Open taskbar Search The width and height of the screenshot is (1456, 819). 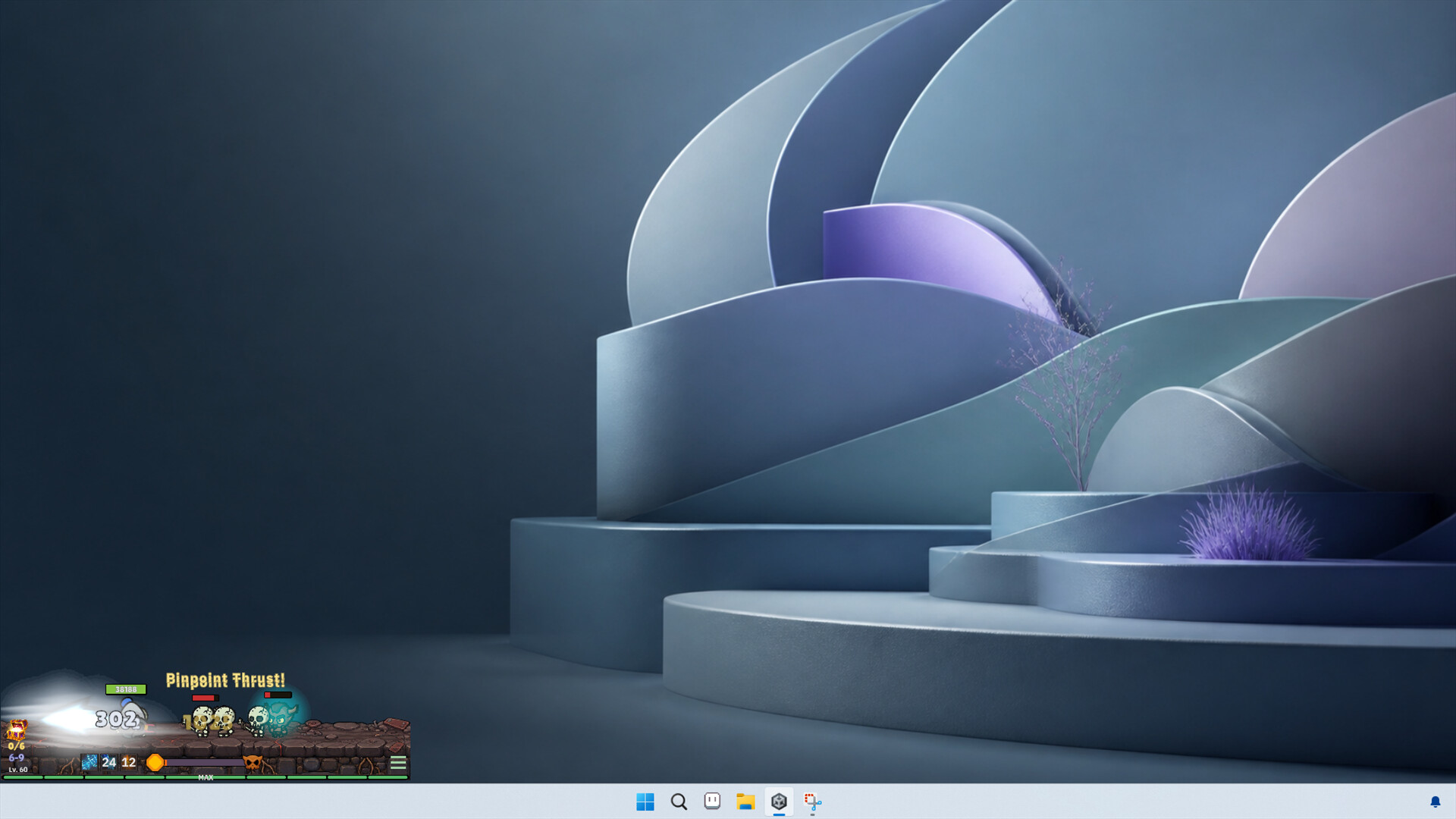[x=679, y=802]
